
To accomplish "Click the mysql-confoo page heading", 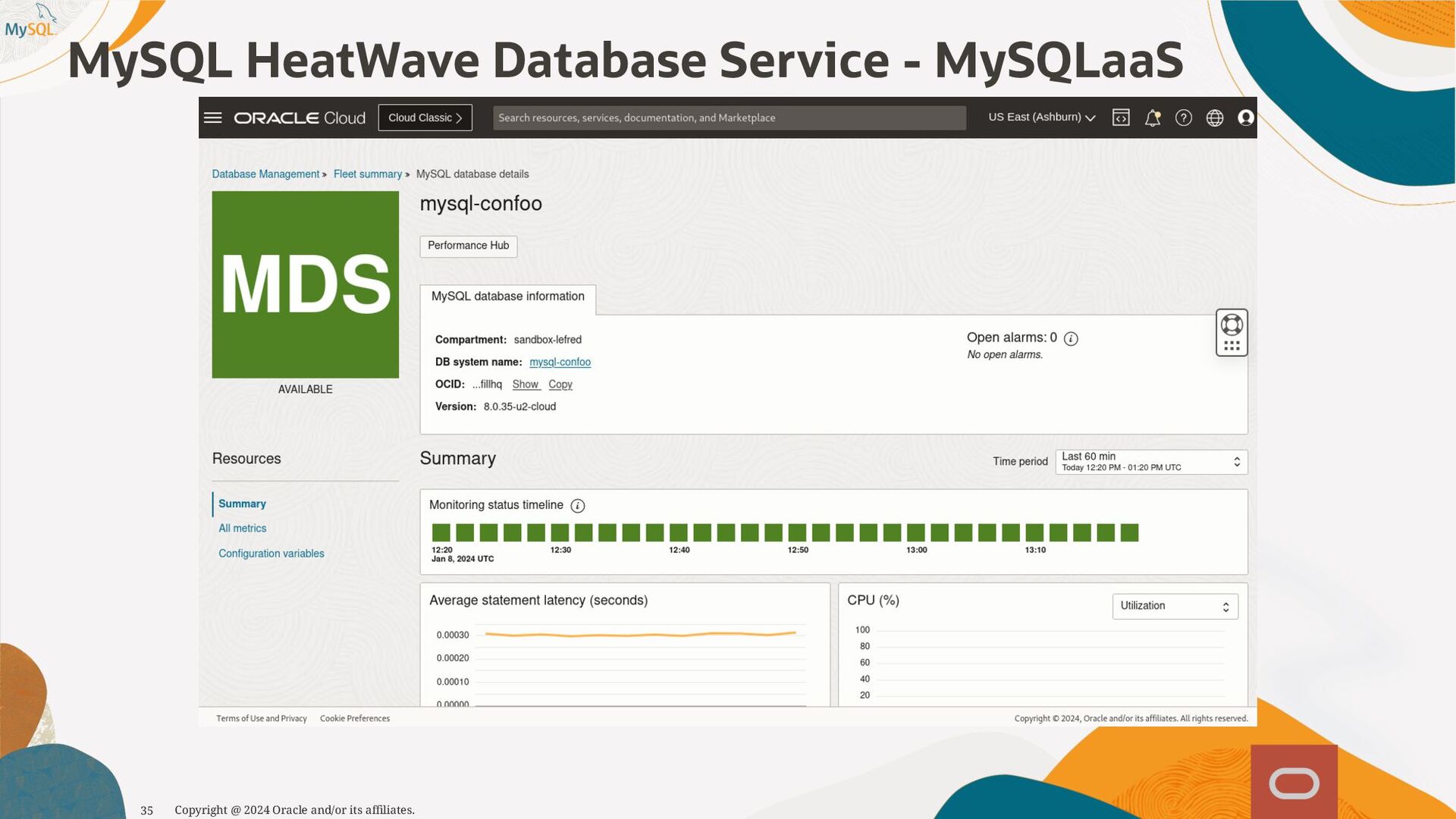I will coord(481,205).
